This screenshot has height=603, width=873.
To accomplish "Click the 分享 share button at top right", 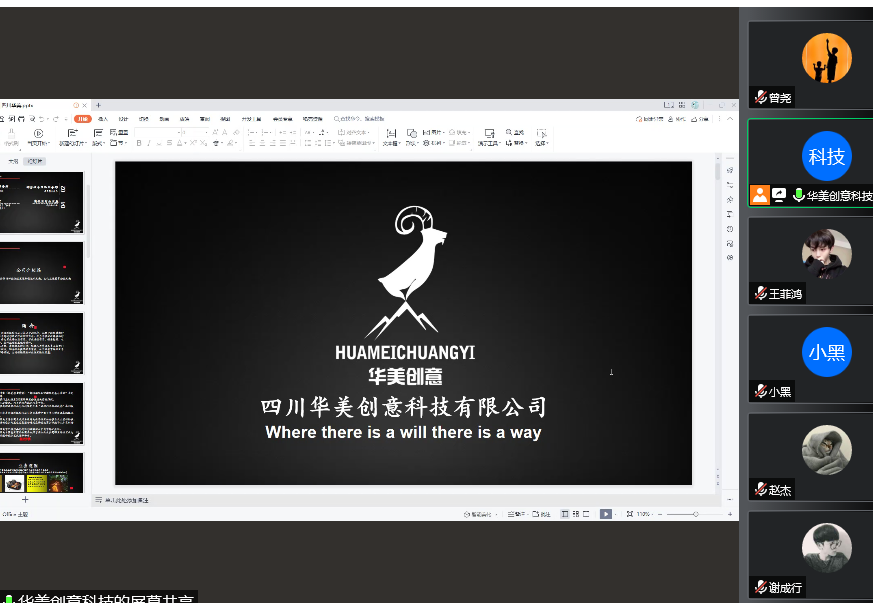I will [704, 119].
